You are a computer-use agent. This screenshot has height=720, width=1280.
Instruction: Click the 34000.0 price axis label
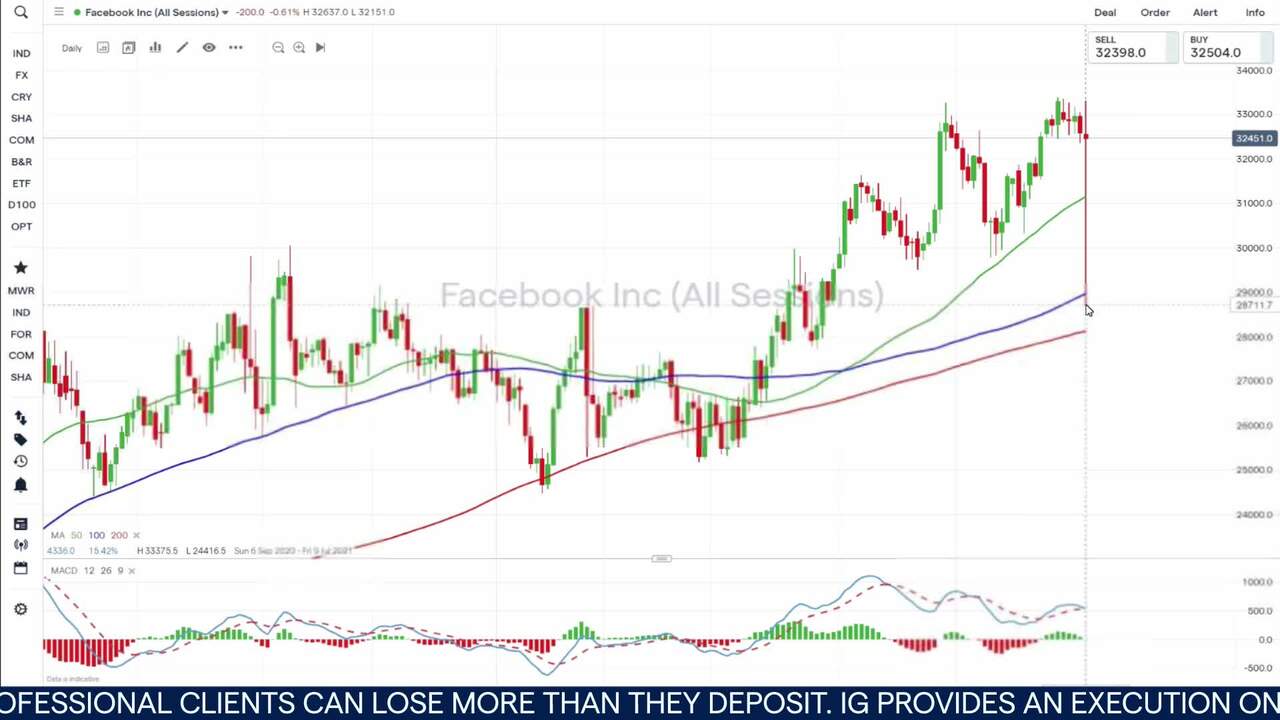click(1254, 70)
